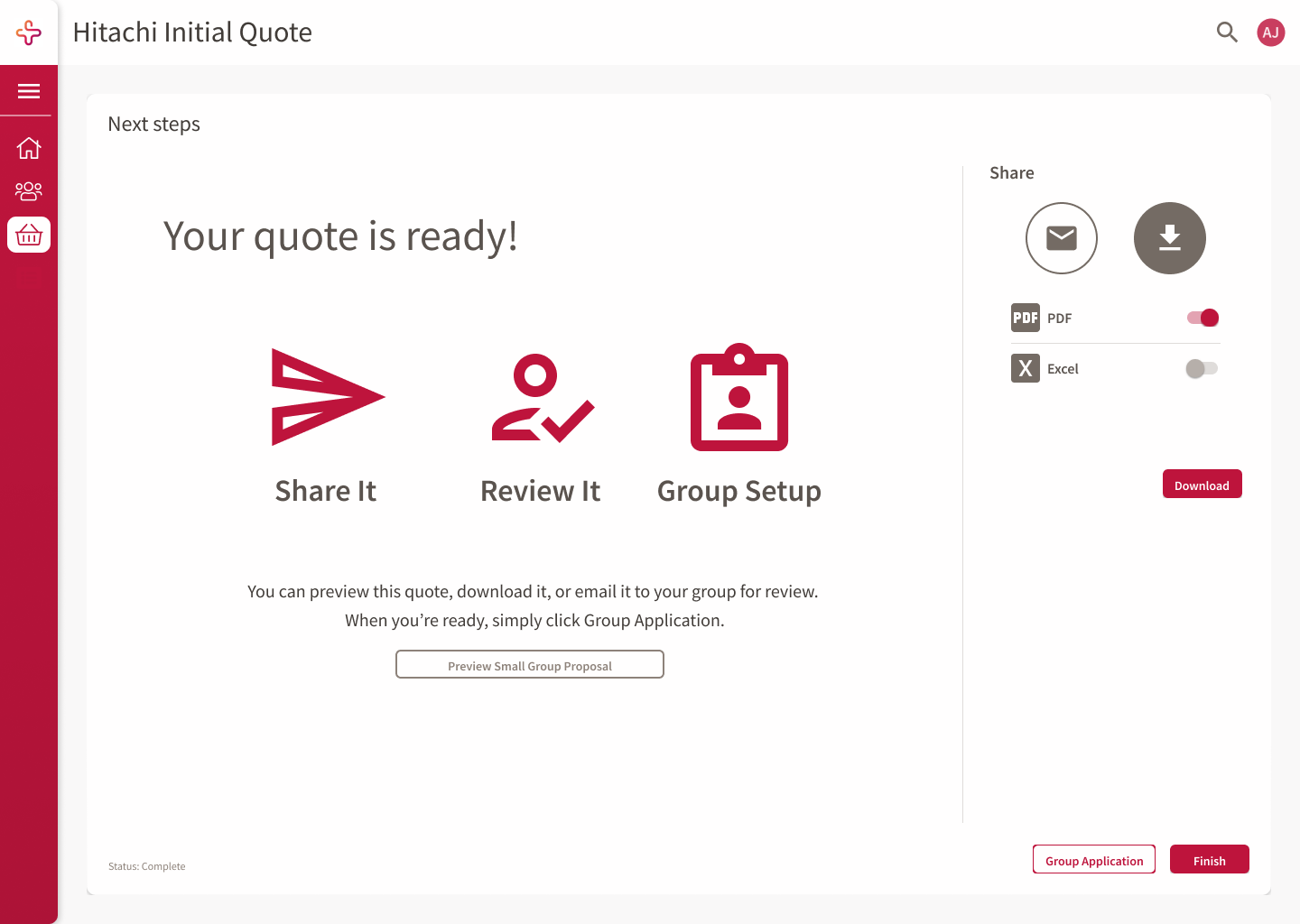Click the 'Share It' label

tap(326, 491)
